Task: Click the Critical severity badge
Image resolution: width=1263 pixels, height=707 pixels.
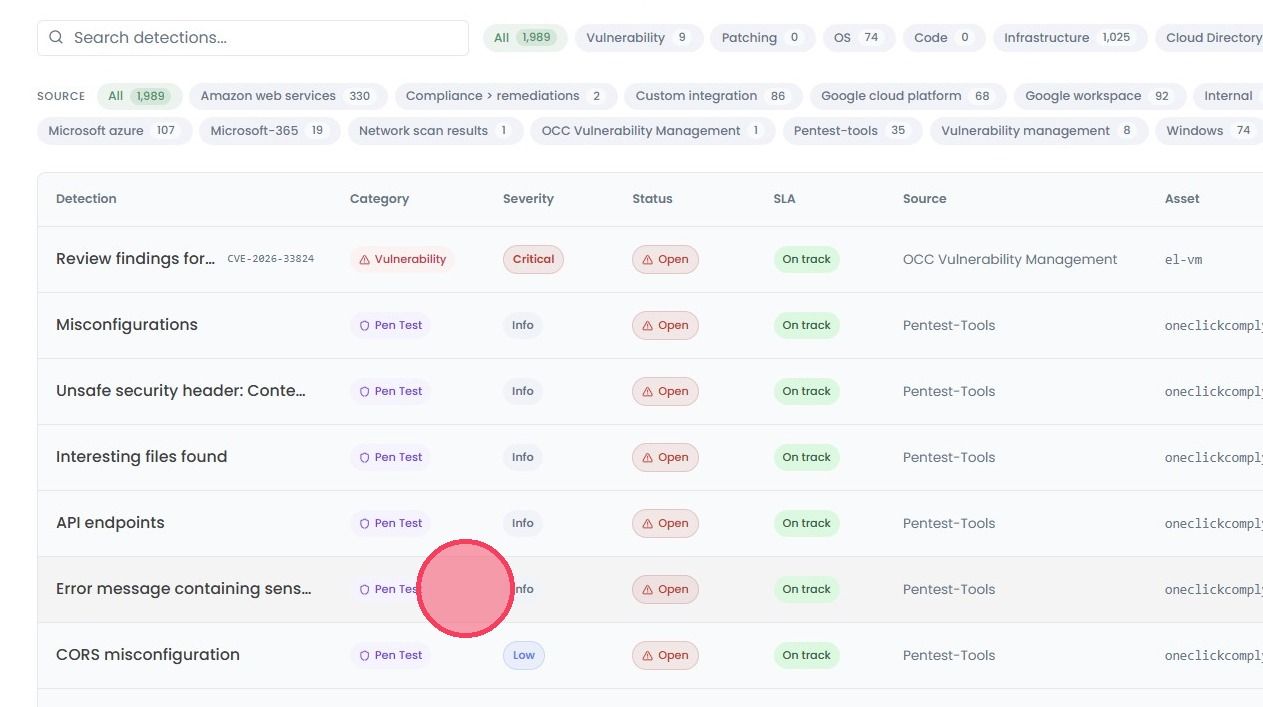Action: click(533, 259)
